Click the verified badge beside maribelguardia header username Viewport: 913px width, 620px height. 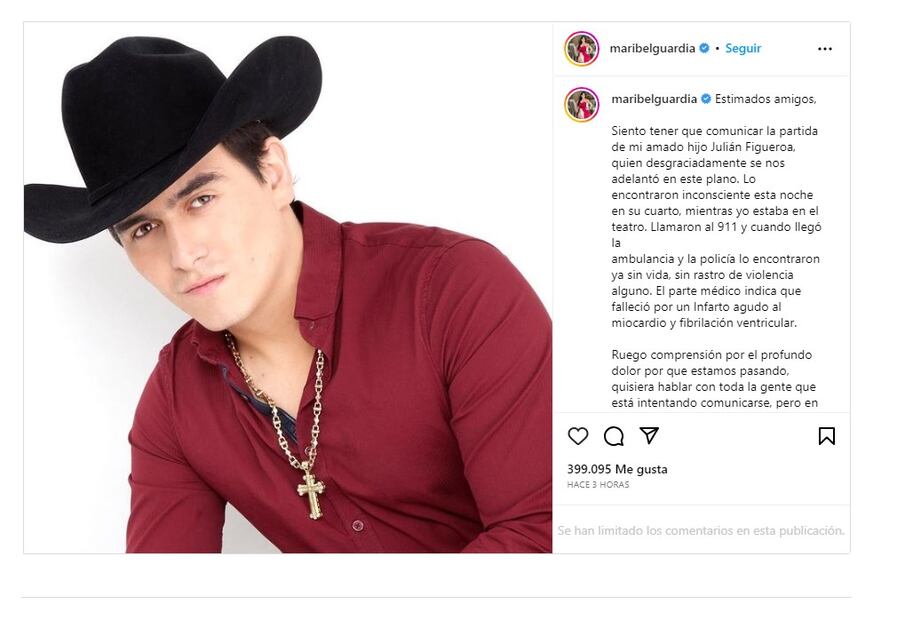(x=703, y=47)
